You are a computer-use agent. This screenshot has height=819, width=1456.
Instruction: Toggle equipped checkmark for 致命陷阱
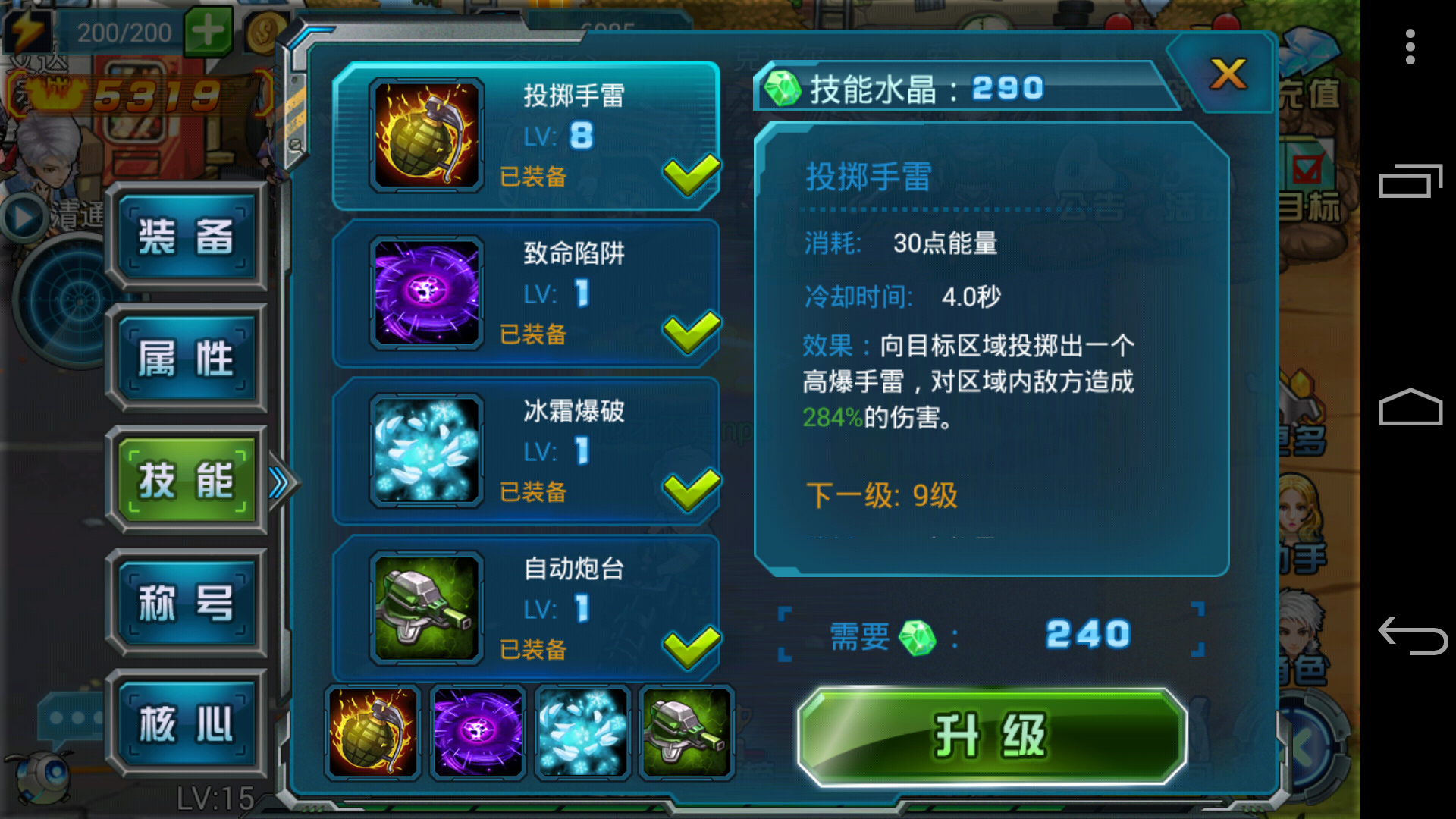pos(691,332)
